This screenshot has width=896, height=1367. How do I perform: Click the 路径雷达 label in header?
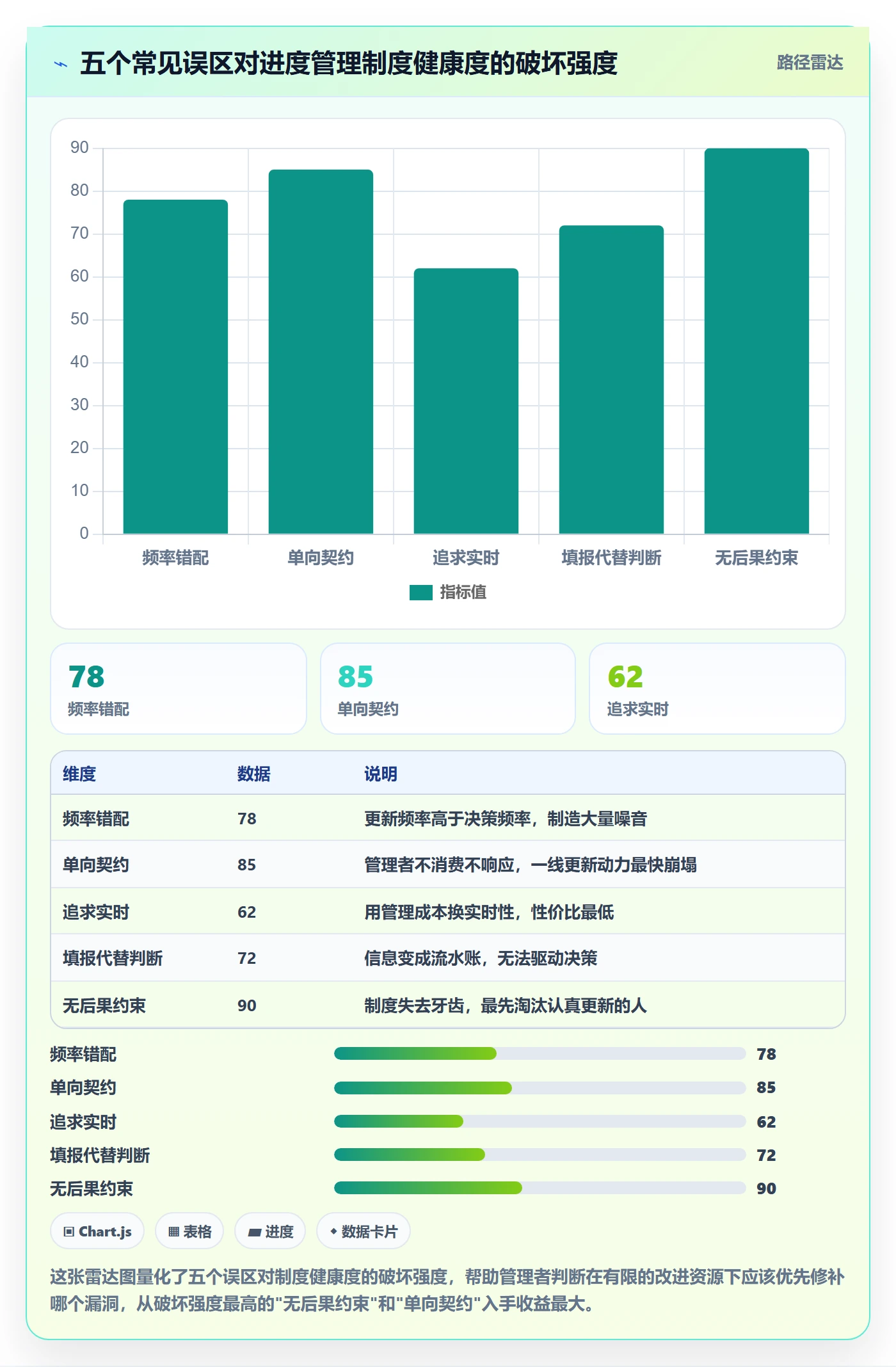[810, 63]
